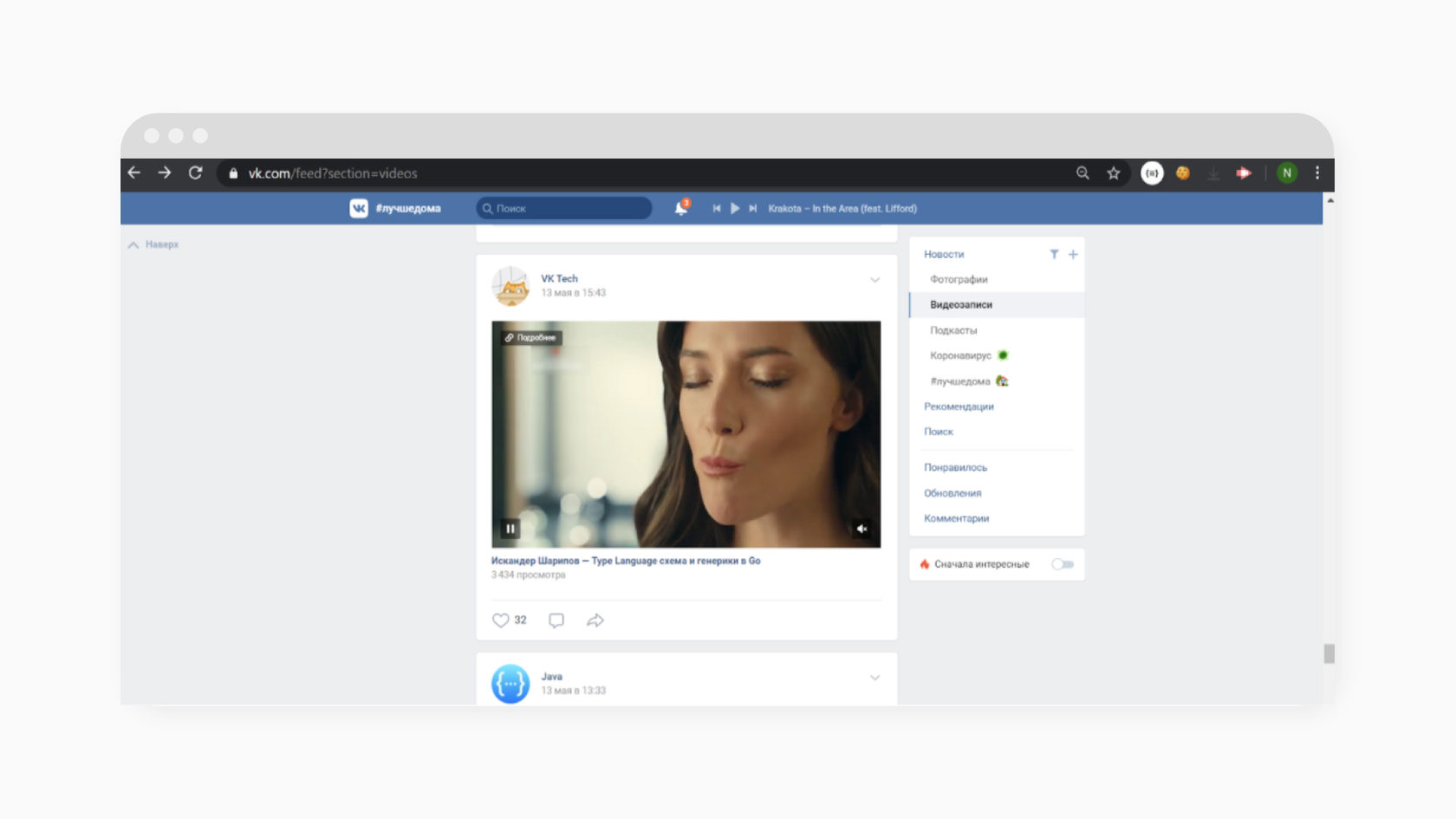Open the Krakota – In the Area track title
This screenshot has width=1456, height=819.
click(x=842, y=209)
